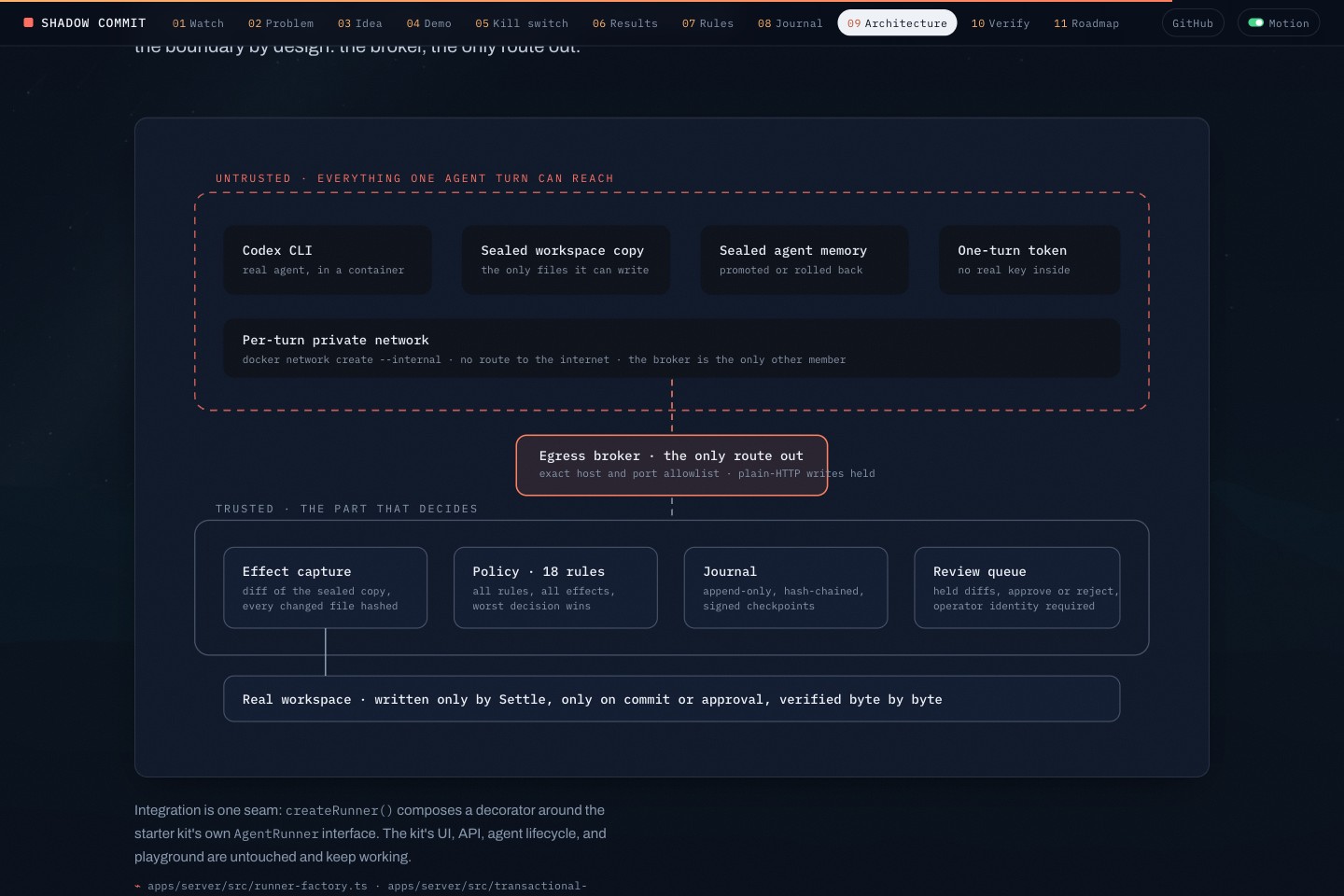This screenshot has width=1344, height=896.
Task: Select the Journal box
Action: tap(786, 588)
